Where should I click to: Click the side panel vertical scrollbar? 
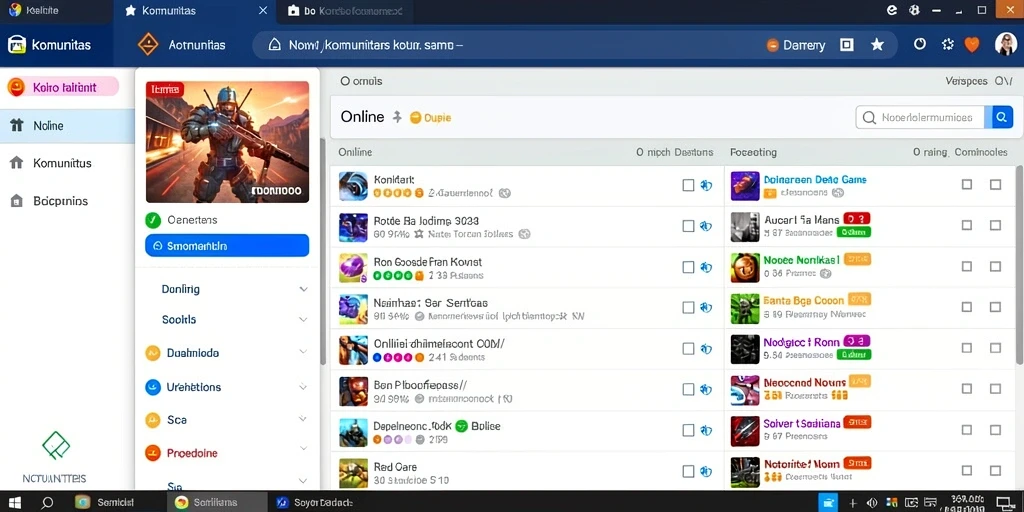click(x=322, y=251)
